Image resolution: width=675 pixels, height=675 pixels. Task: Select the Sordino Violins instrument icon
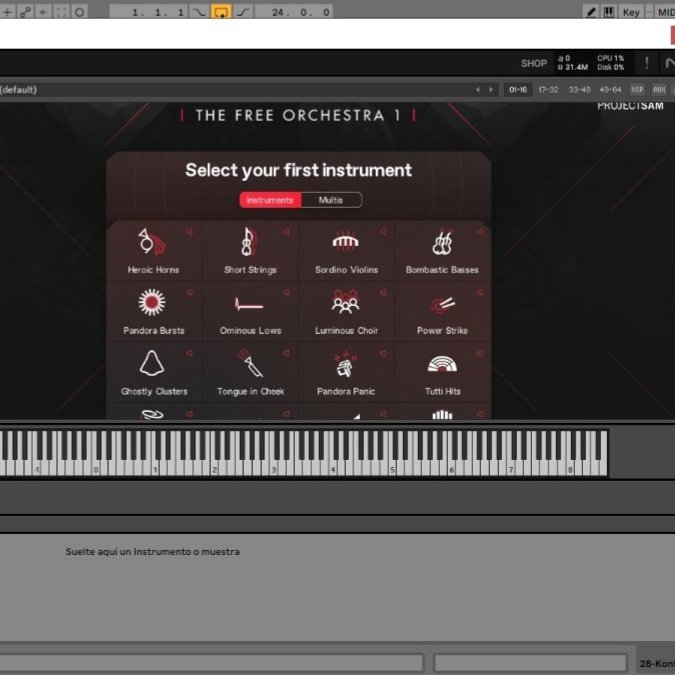pyautogui.click(x=345, y=241)
